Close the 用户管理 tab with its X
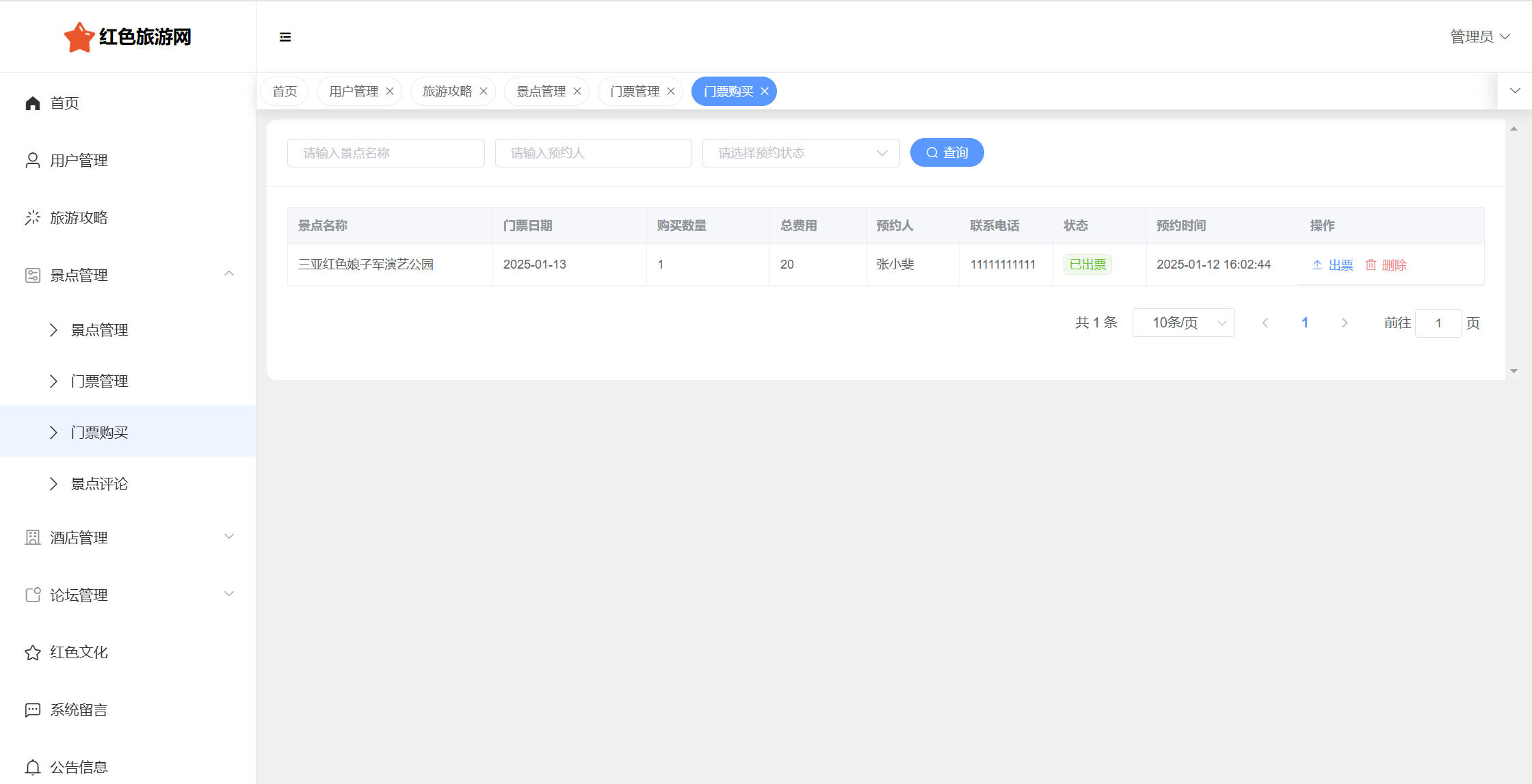The height and width of the screenshot is (784, 1532). coord(390,92)
